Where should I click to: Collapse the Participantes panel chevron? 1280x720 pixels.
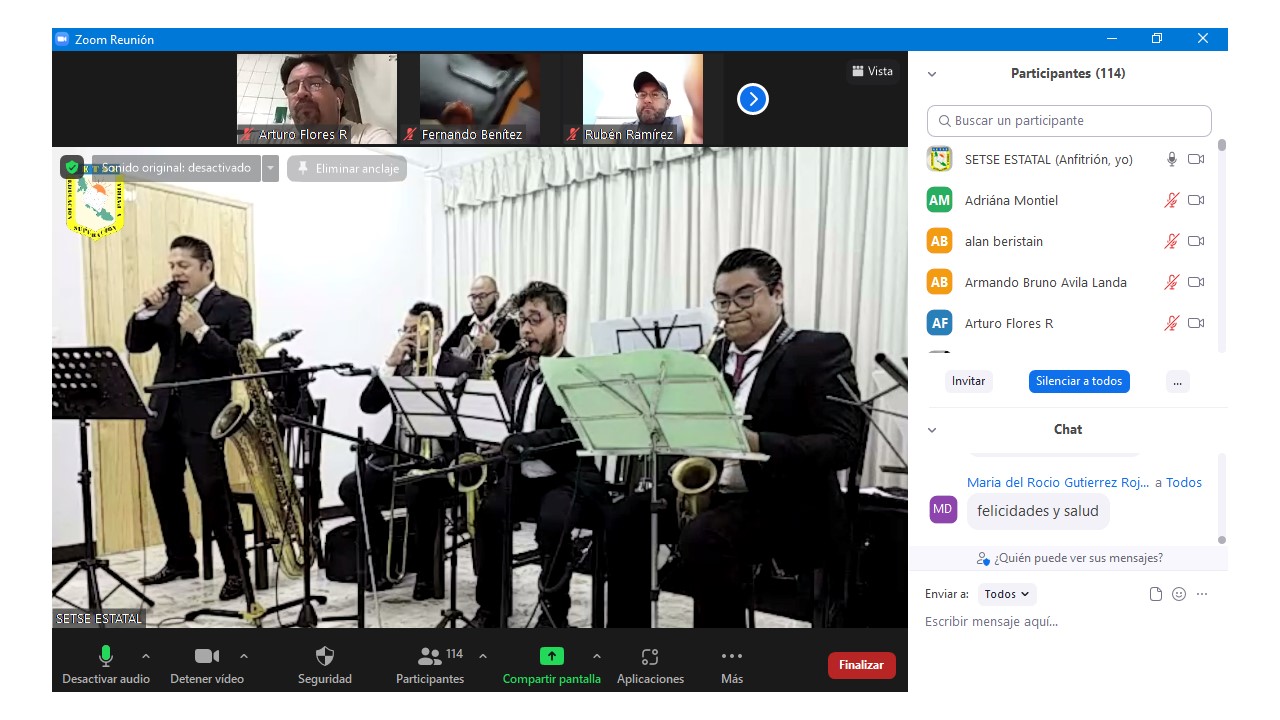[x=932, y=74]
